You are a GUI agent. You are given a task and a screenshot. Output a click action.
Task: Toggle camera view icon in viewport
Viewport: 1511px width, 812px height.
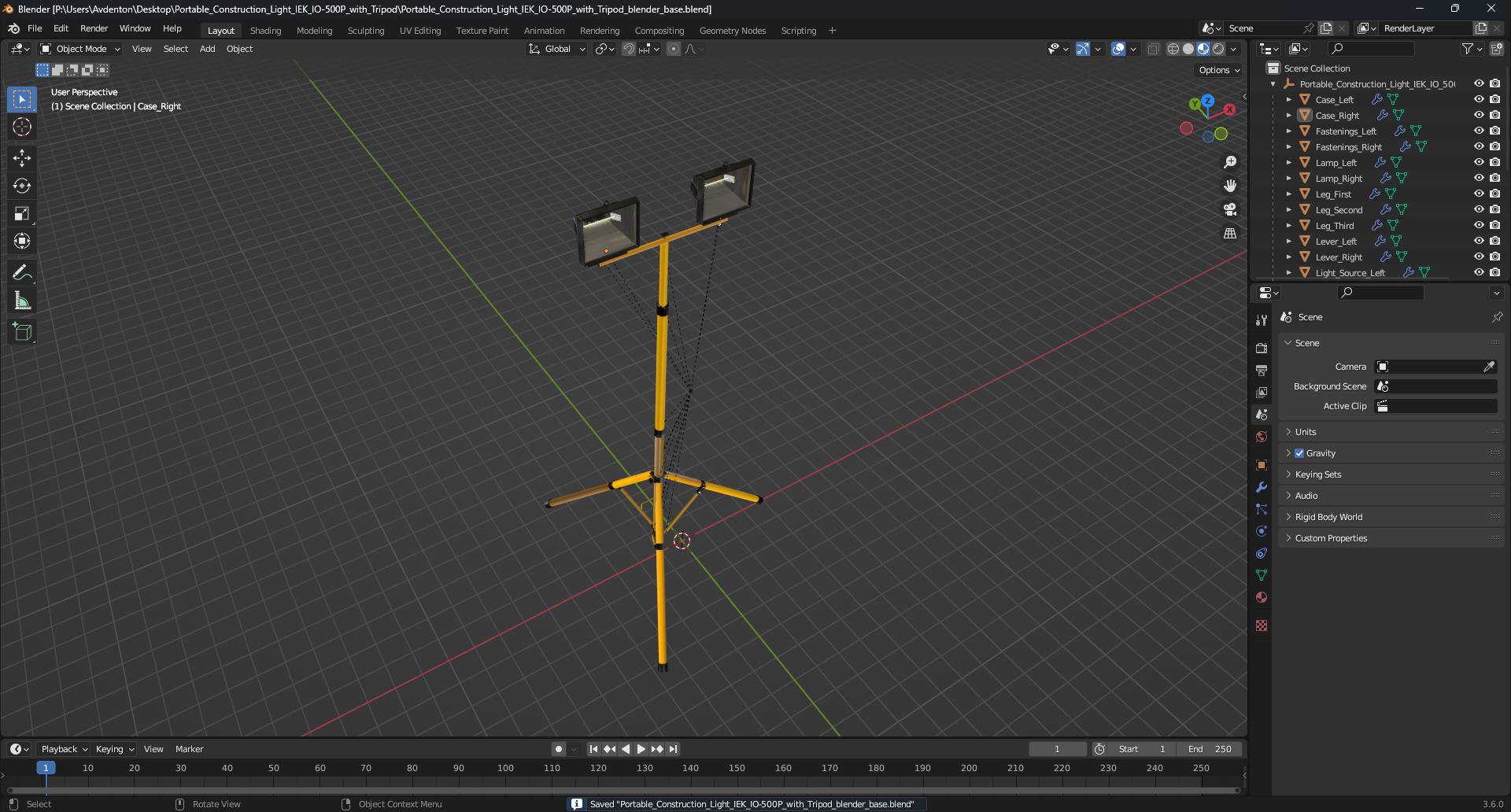click(x=1230, y=209)
